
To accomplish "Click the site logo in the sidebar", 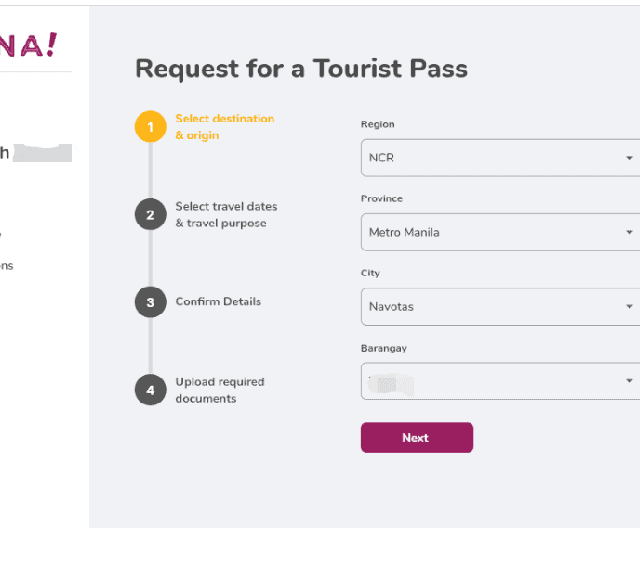I will 30,45.
